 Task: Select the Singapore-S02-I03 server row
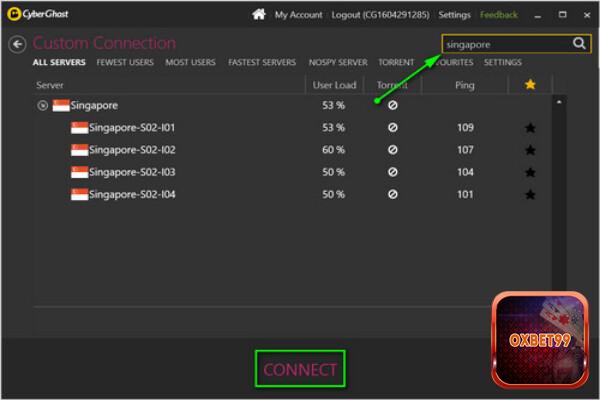point(292,172)
